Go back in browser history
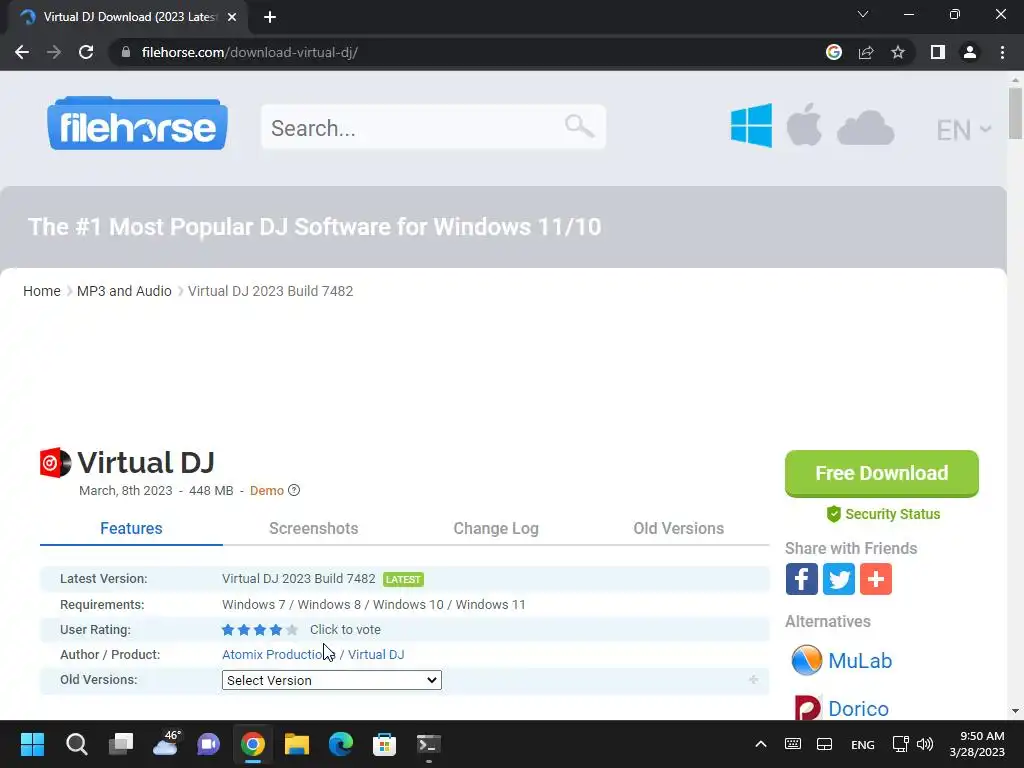Screen dimensions: 1024x768 pyautogui.click(x=22, y=52)
